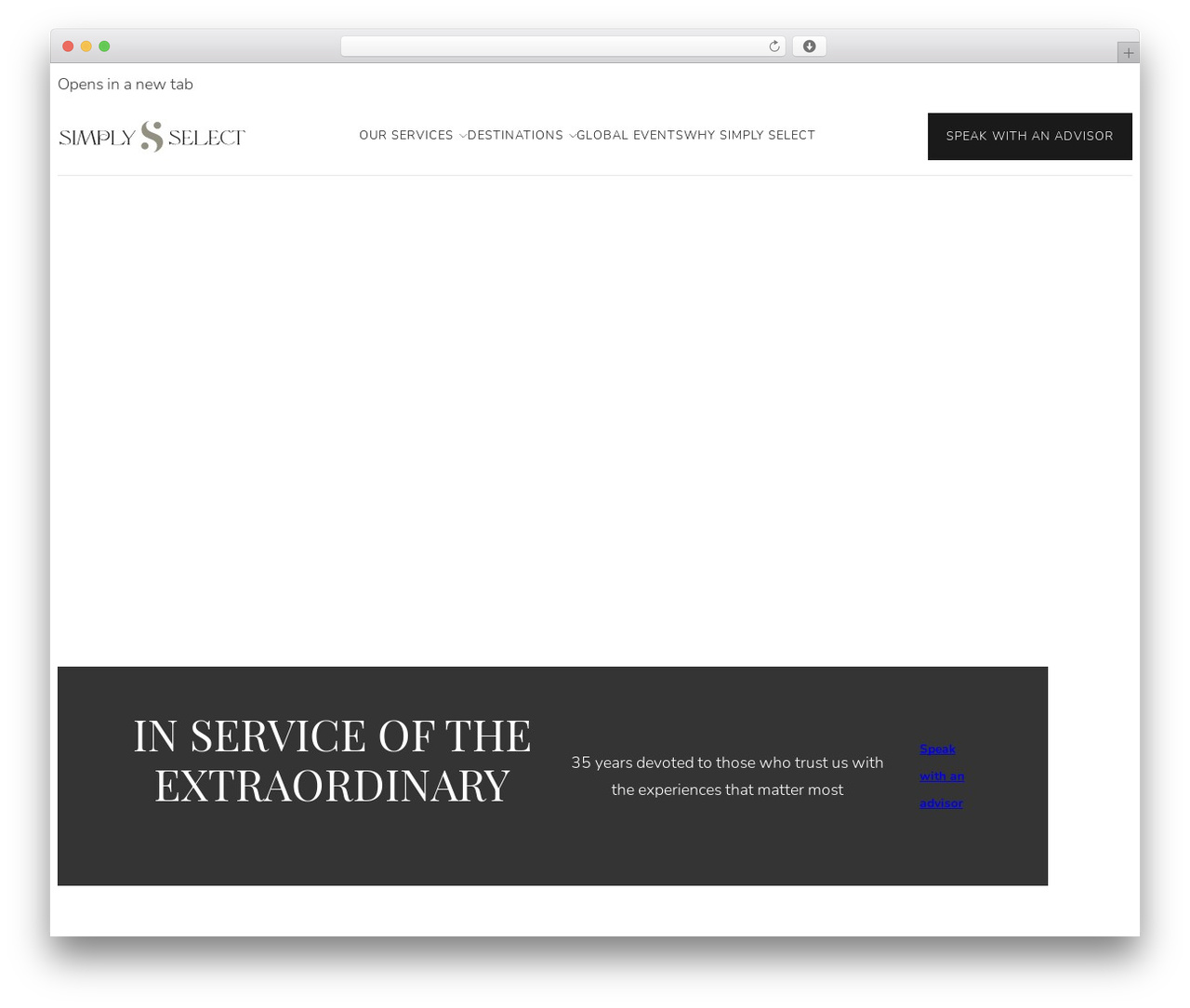This screenshot has width=1190, height=1008.
Task: Follow the blue Speak with an advisor link
Action: (942, 776)
